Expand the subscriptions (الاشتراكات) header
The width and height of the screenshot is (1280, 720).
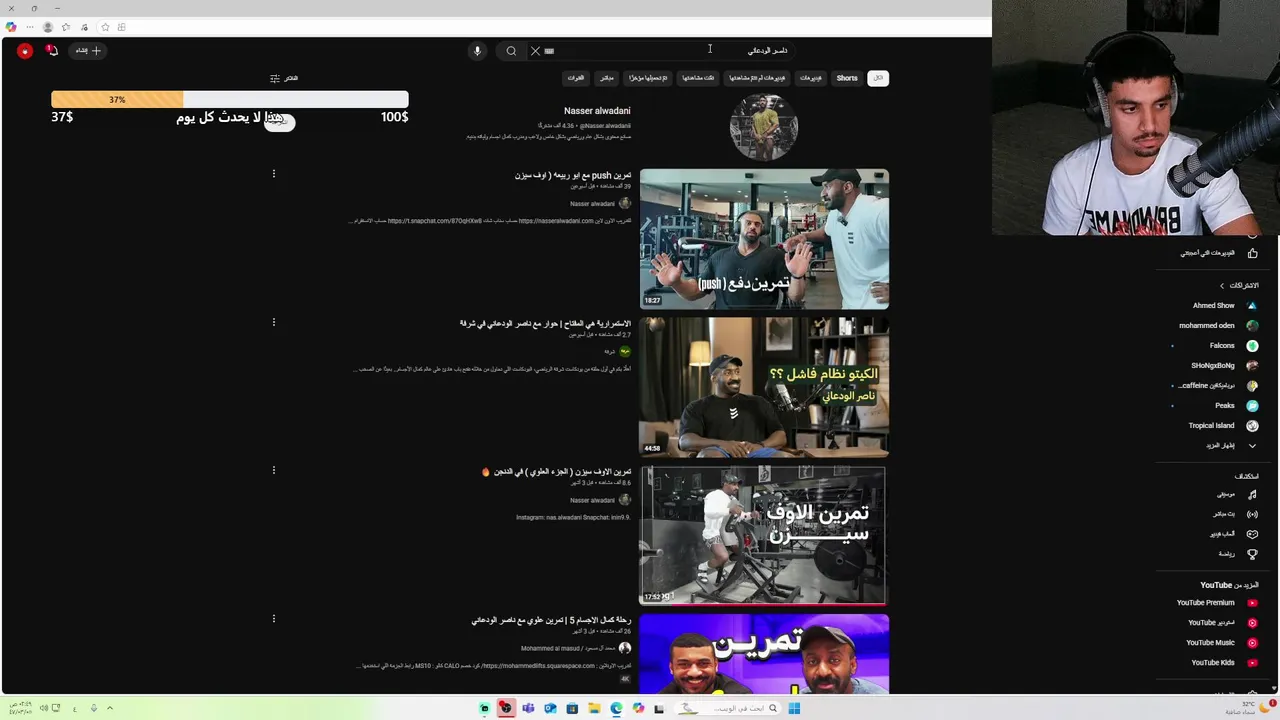(x=1238, y=286)
